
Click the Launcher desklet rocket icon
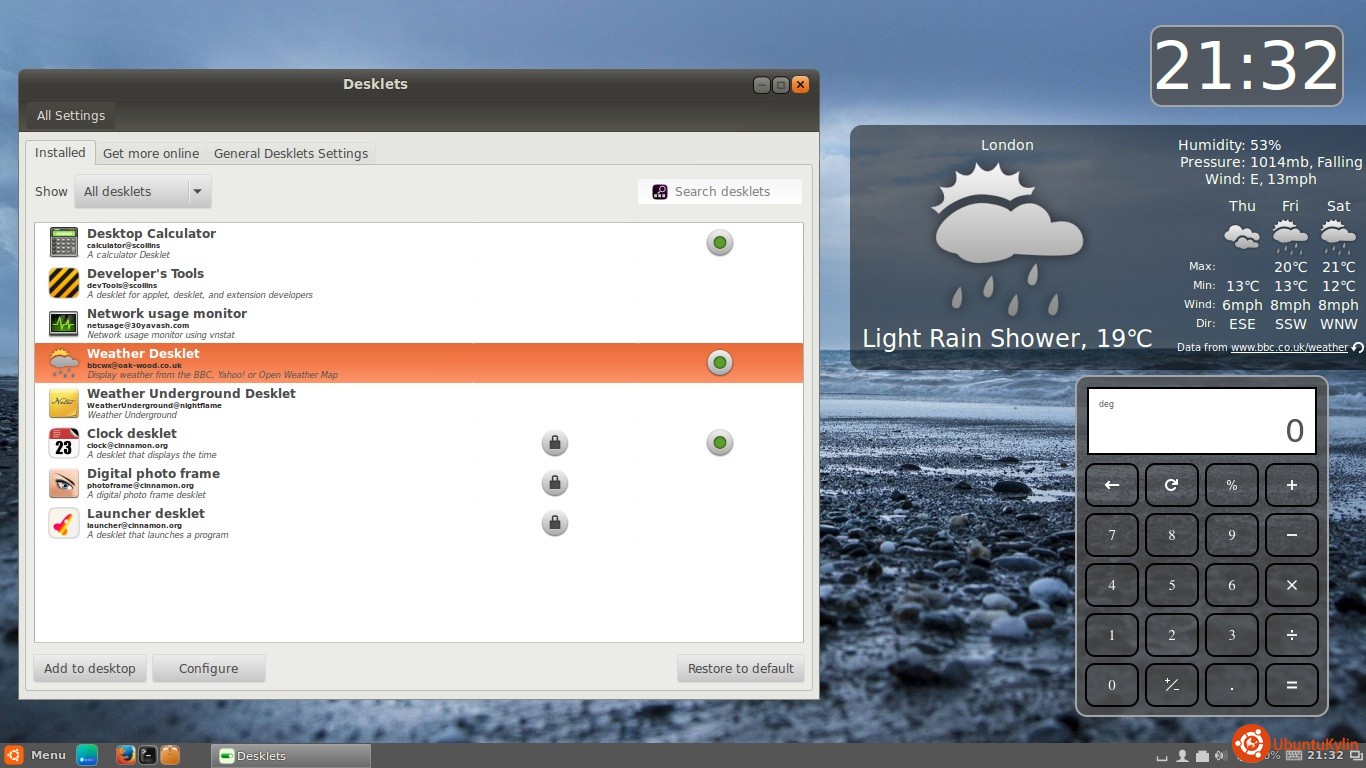click(x=64, y=523)
